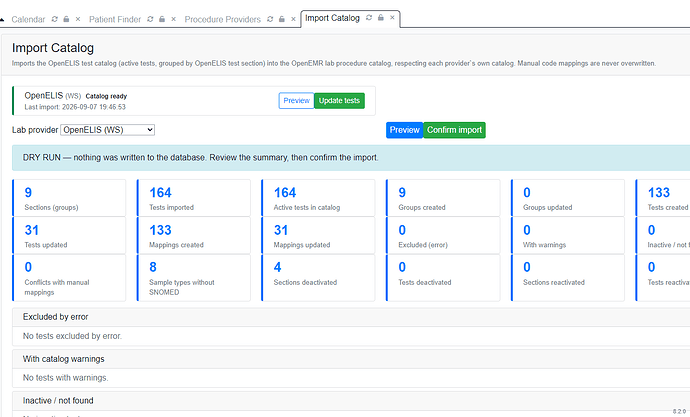This screenshot has height=417, width=690.
Task: Click the 'Mappings updated' stat card
Action: (318, 235)
